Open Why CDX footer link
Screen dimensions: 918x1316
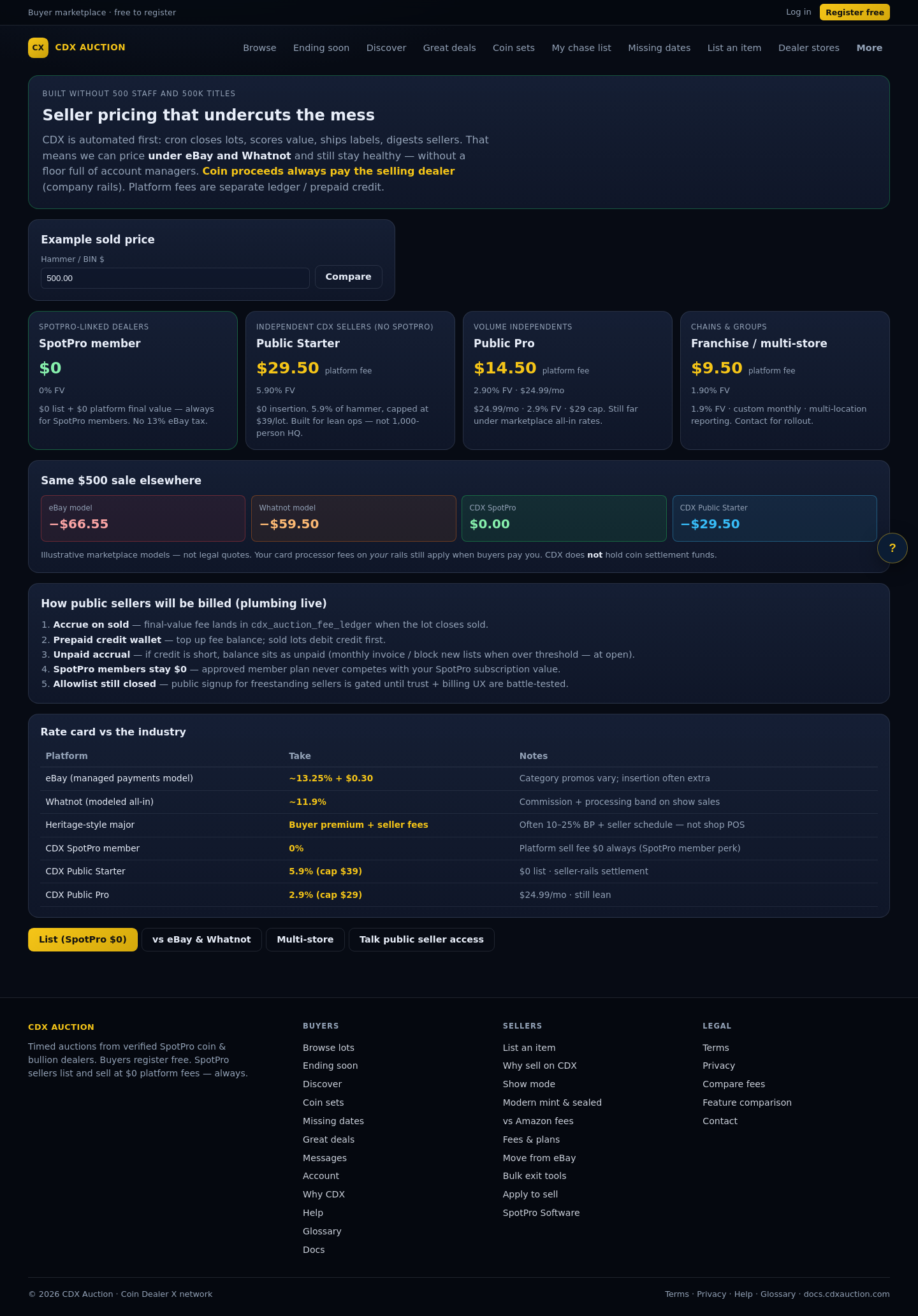[x=324, y=1194]
